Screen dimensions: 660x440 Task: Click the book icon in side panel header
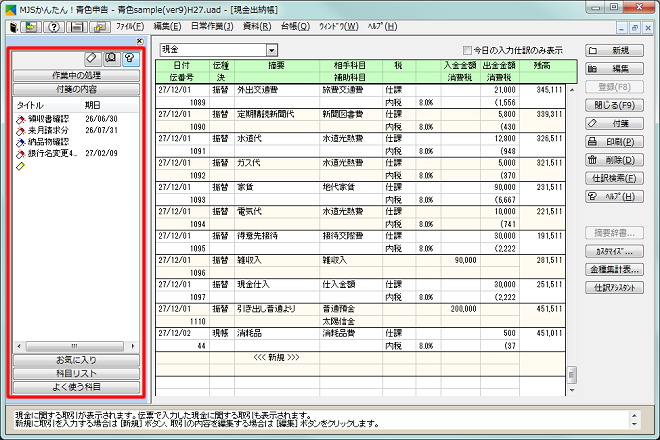coord(110,60)
